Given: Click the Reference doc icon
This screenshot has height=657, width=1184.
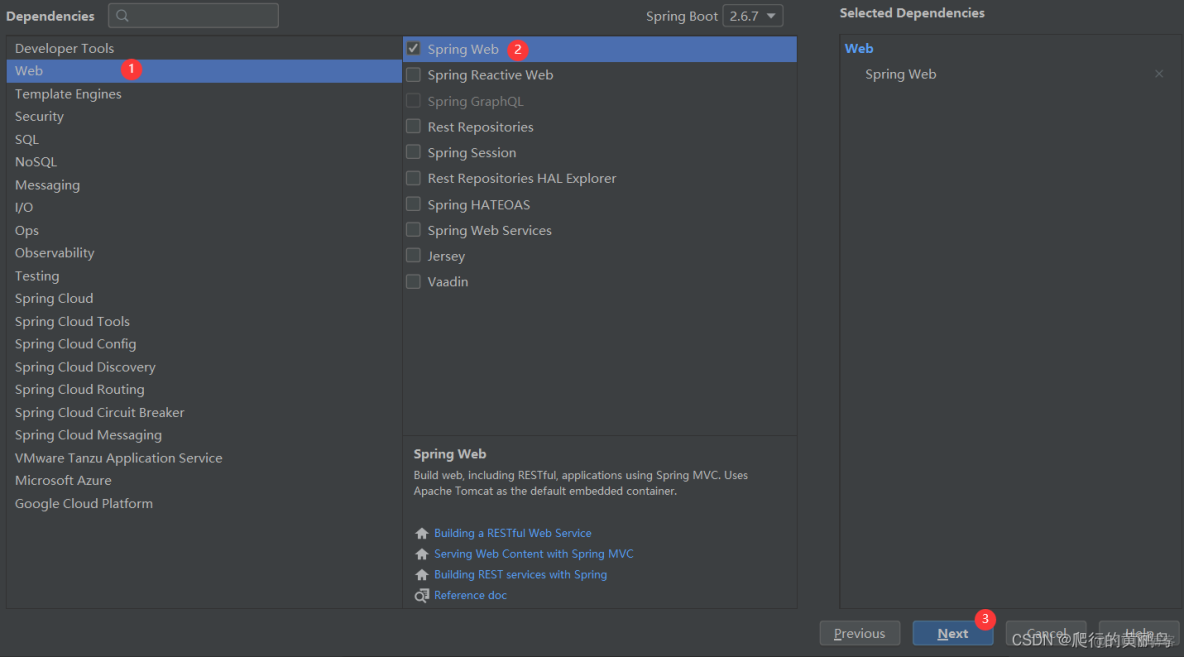Looking at the screenshot, I should click(422, 596).
